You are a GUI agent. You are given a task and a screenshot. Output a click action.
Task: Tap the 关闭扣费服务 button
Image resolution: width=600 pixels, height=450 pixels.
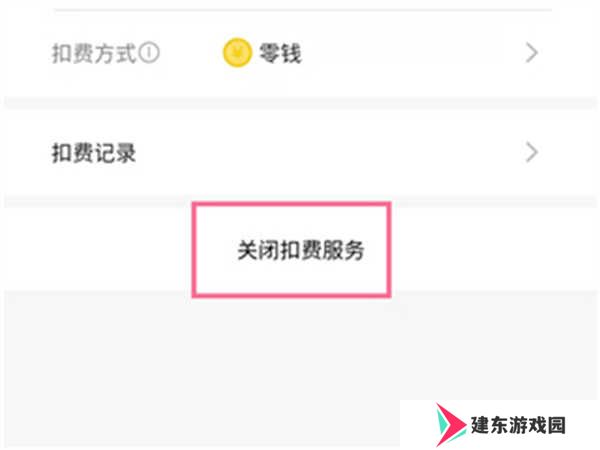300,250
